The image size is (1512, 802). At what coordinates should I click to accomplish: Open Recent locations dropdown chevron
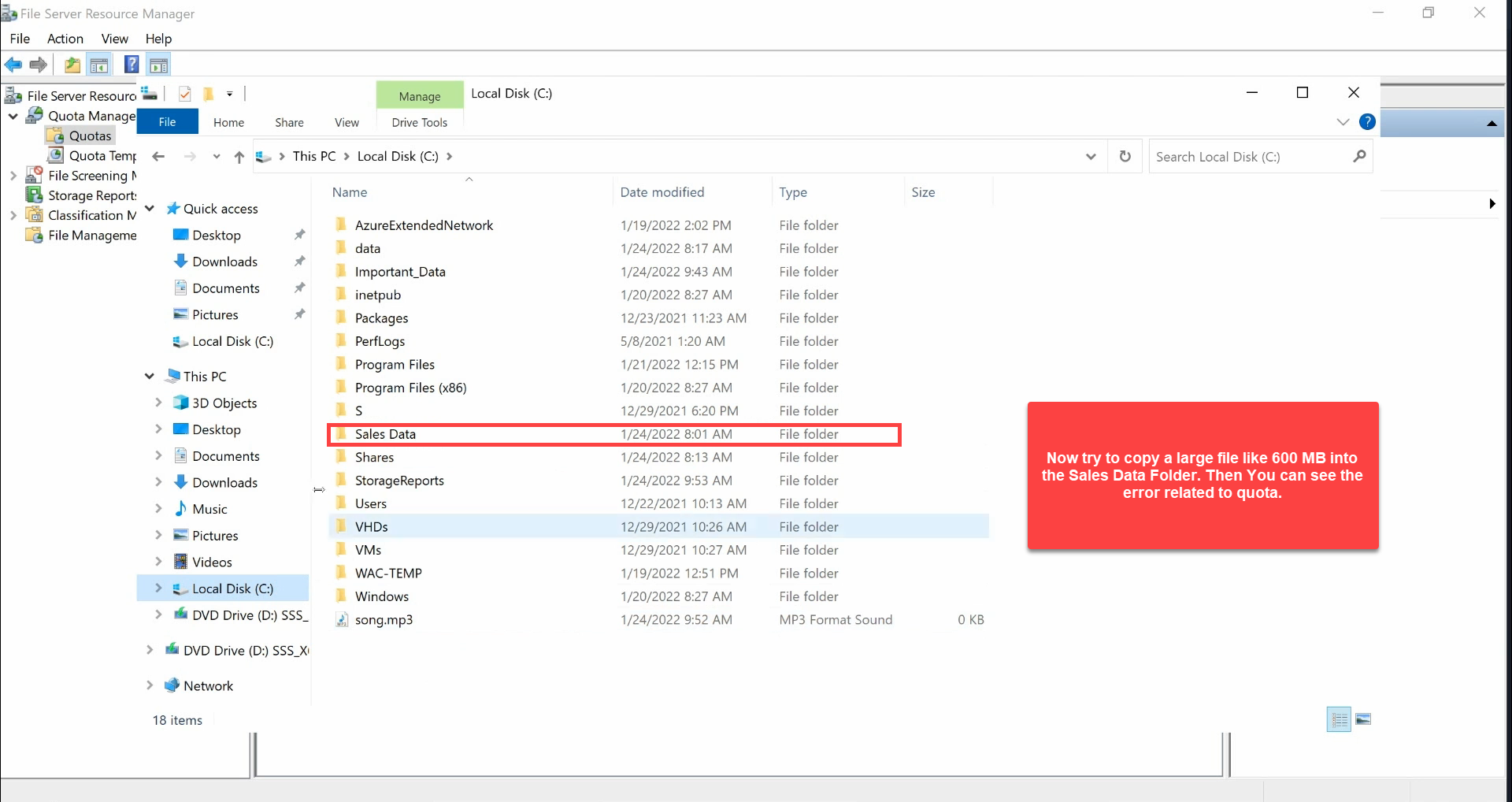click(216, 156)
